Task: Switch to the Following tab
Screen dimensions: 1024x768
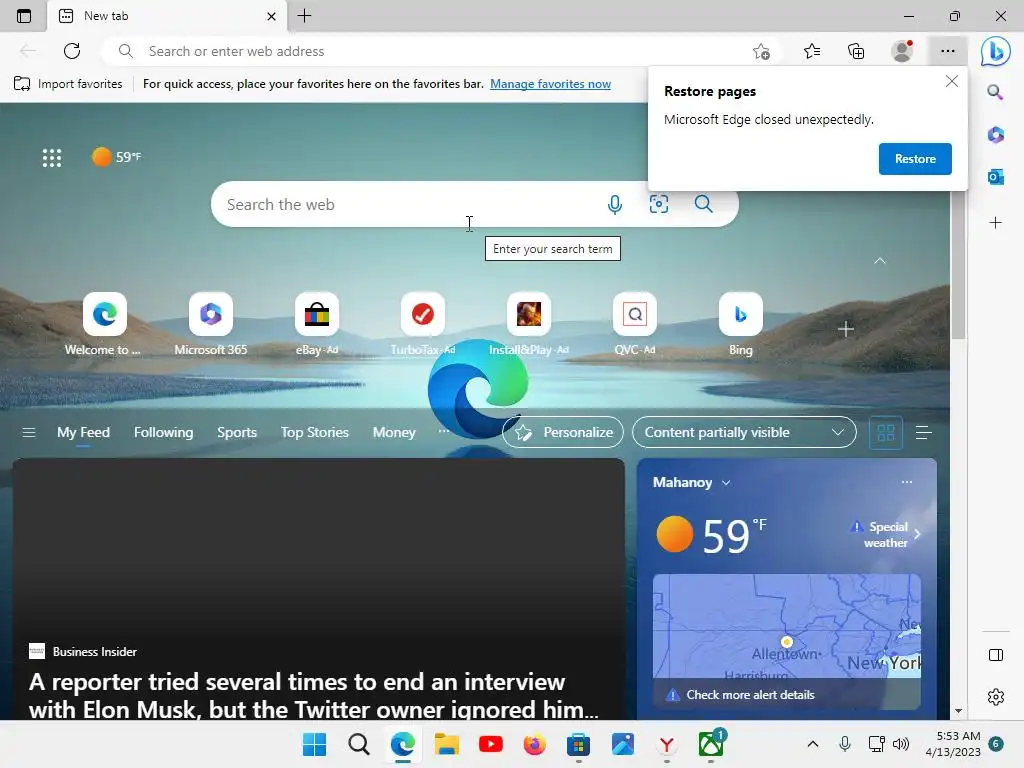Action: pos(163,432)
